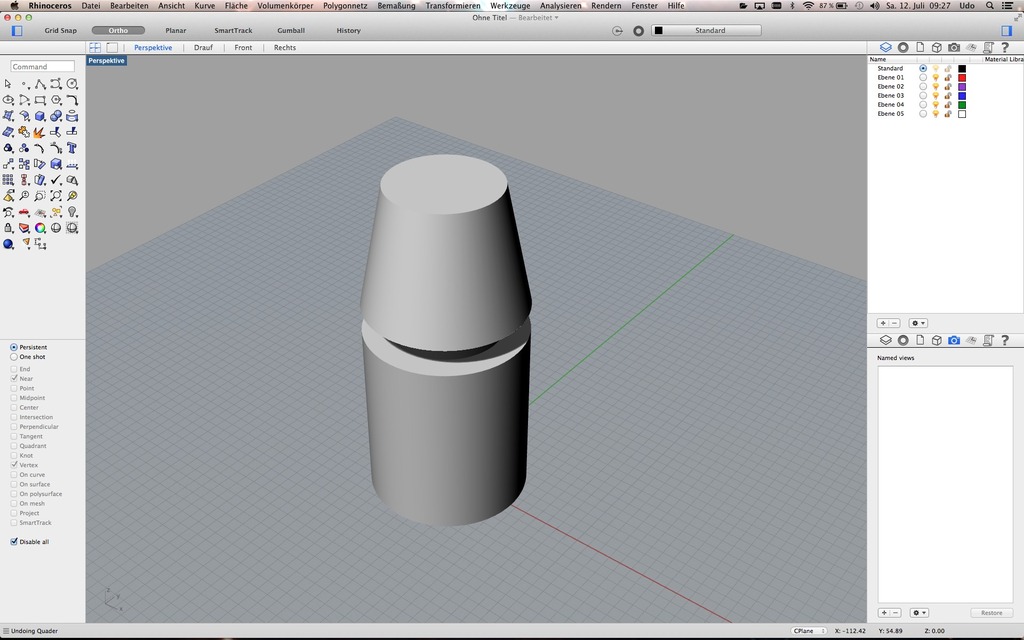Click the checkmark analysis tool icon

tap(56, 180)
